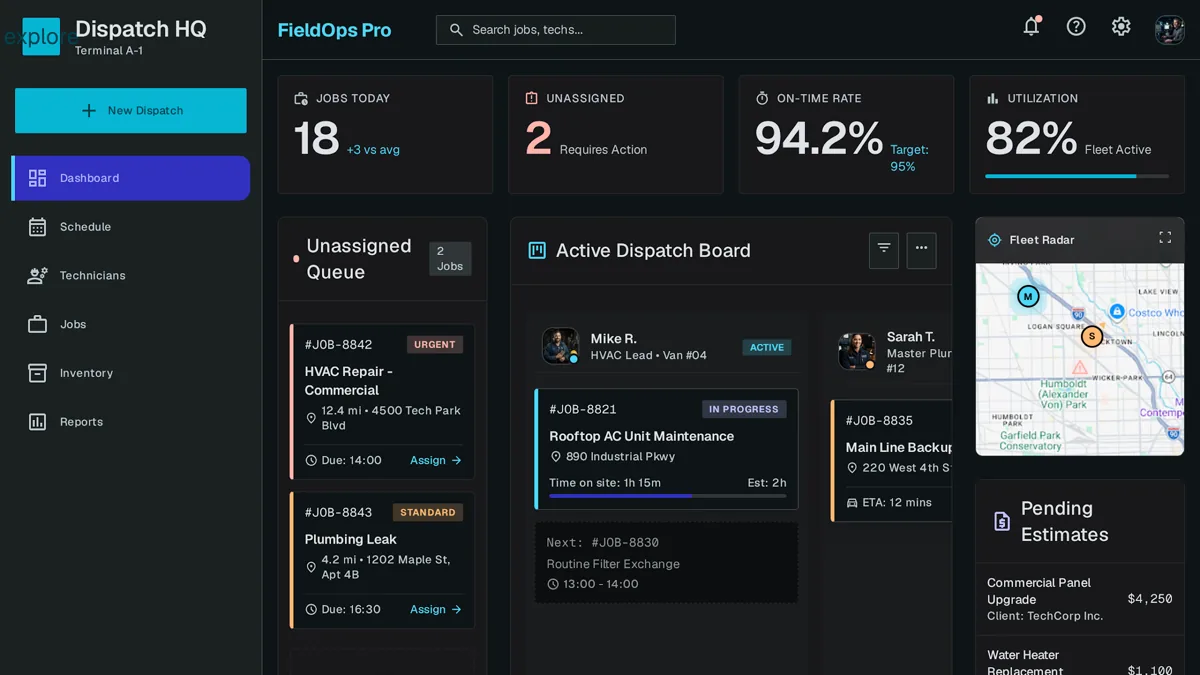
Task: Search jobs and techs field
Action: point(556,30)
